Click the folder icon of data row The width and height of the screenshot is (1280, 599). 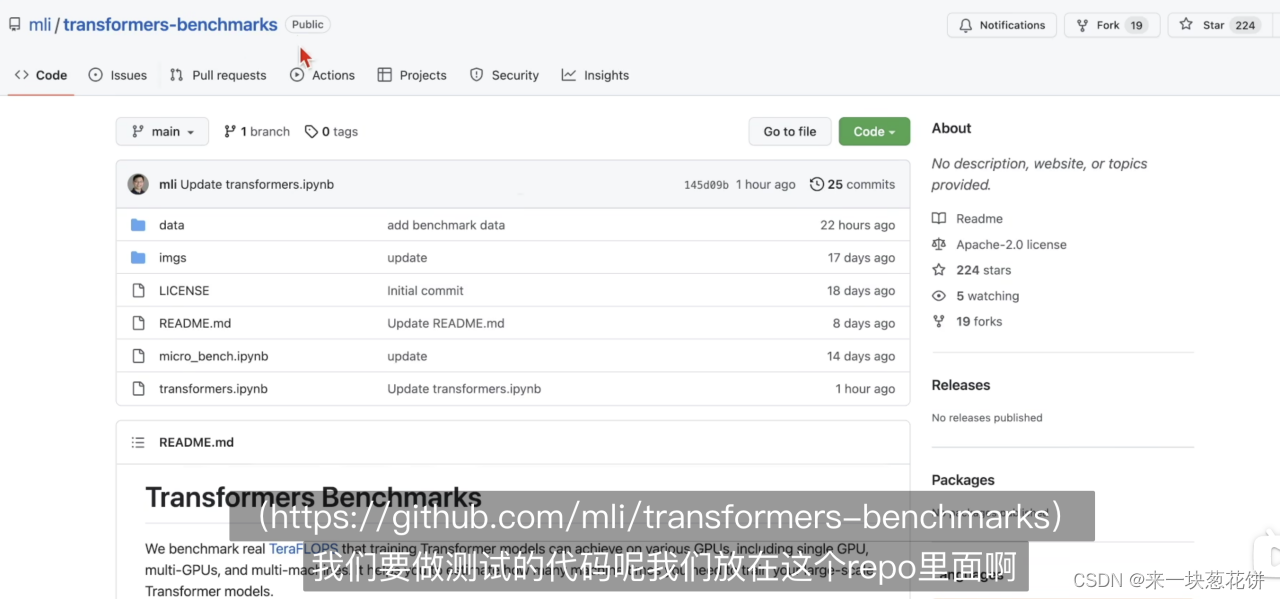point(138,225)
